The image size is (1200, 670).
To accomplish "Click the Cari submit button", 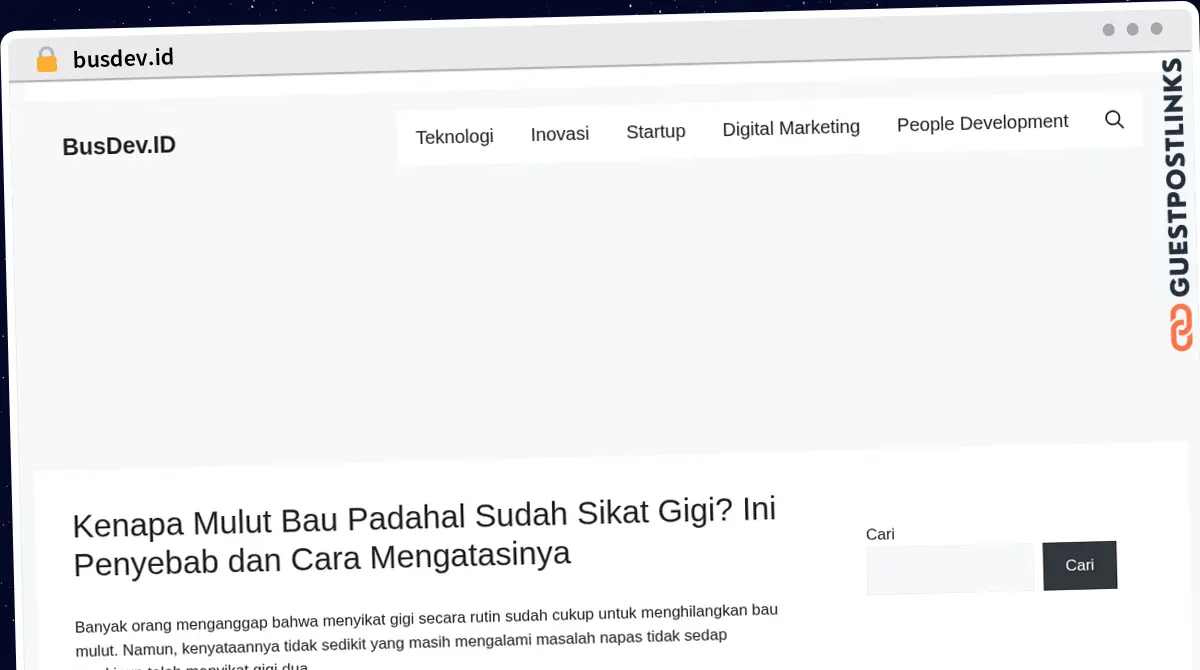I will (x=1080, y=565).
